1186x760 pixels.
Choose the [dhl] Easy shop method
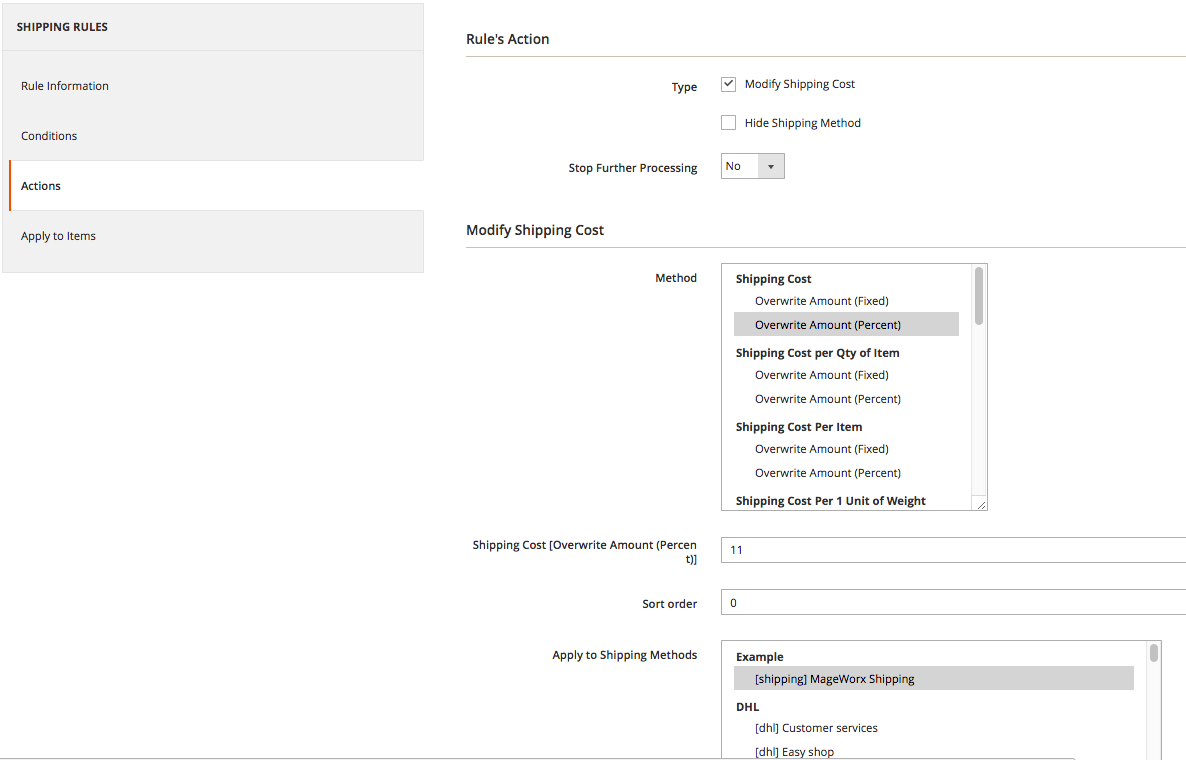[x=794, y=751]
